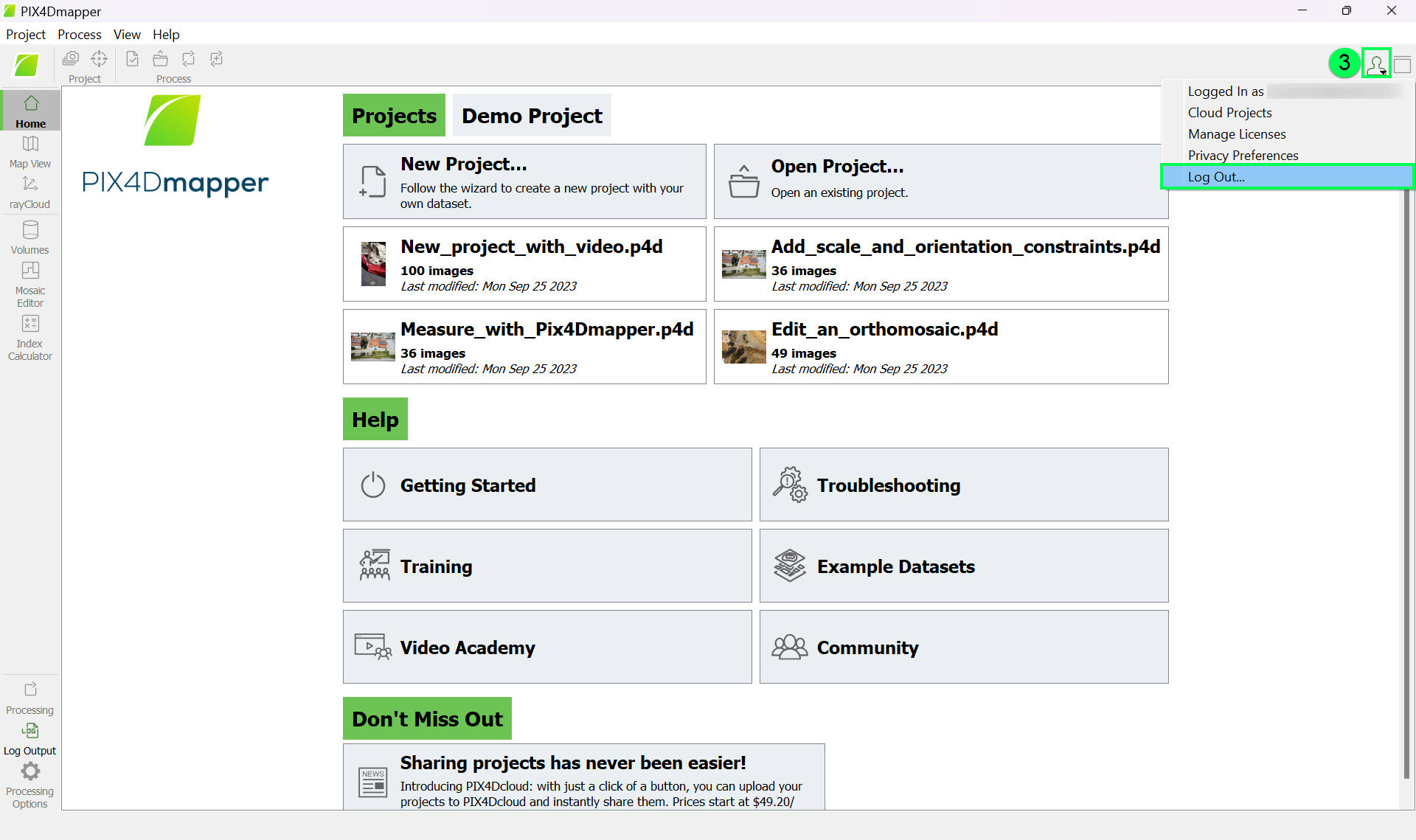Screen dimensions: 1416x840
Task: Open the Process menu
Action: tap(80, 35)
